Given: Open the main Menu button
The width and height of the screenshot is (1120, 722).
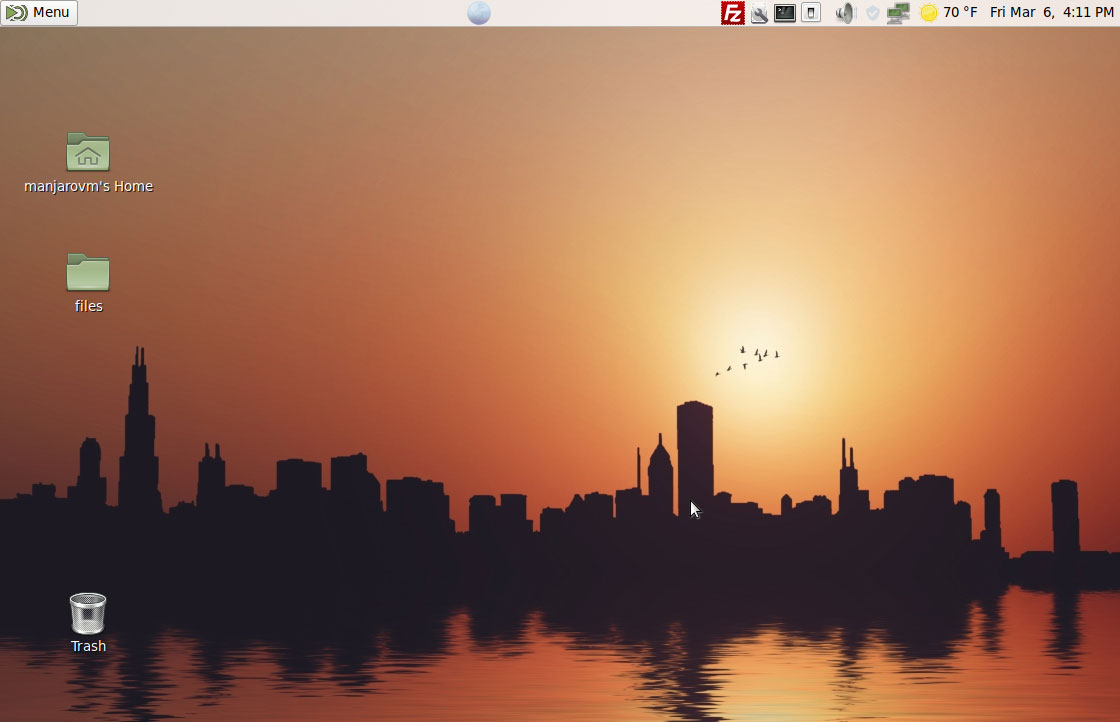Looking at the screenshot, I should point(39,13).
